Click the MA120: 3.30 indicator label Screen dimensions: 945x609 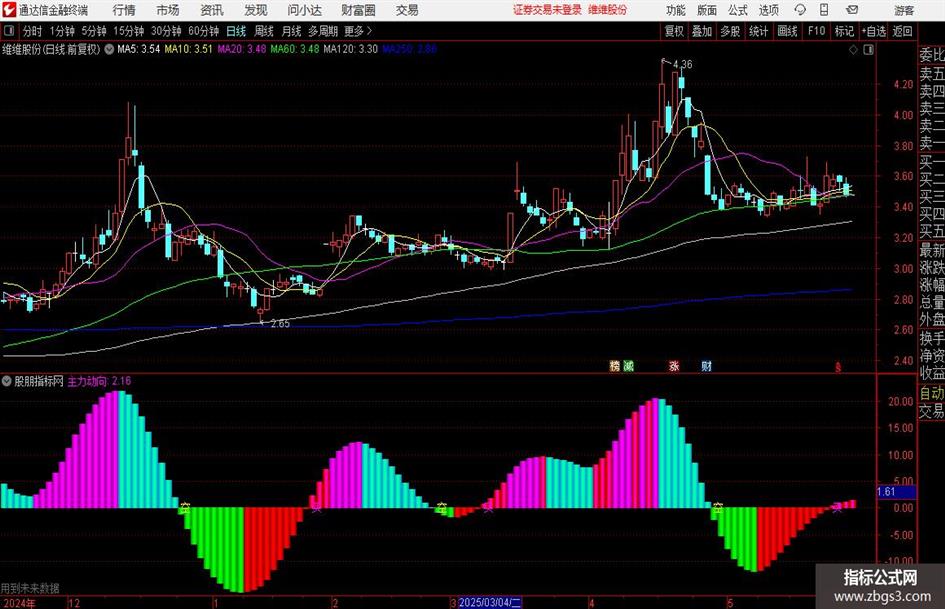[x=351, y=49]
